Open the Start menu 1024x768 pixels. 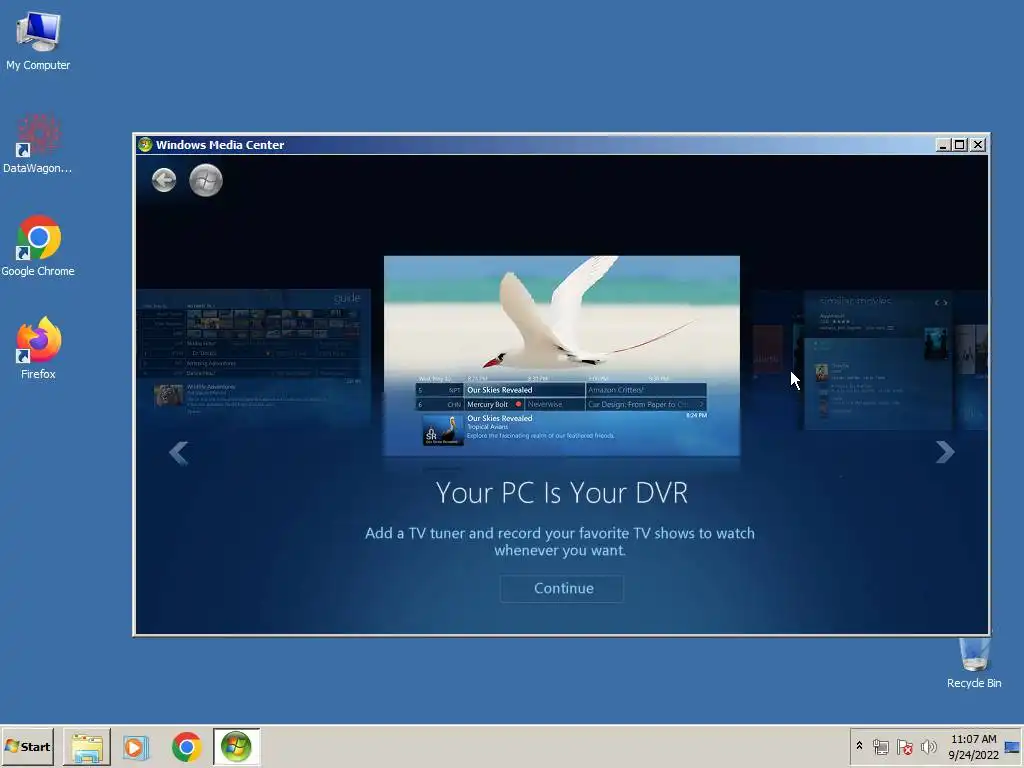point(27,746)
